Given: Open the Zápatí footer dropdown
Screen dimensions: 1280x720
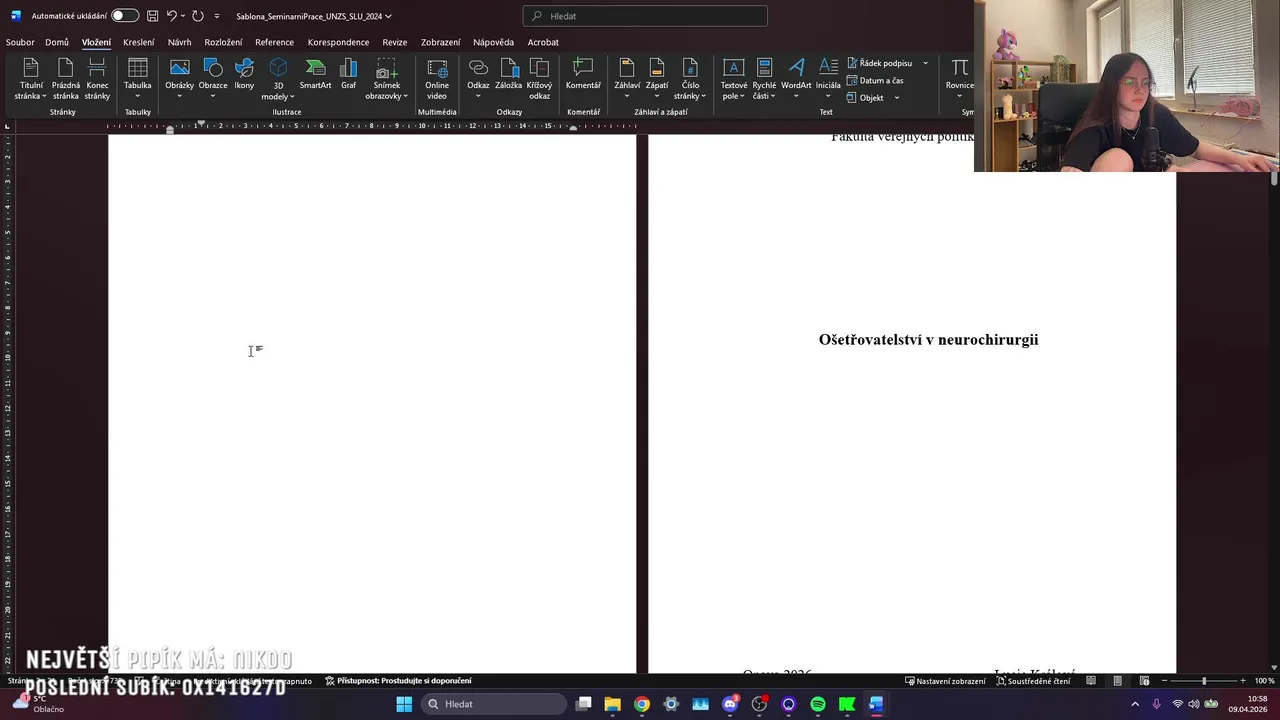Looking at the screenshot, I should click(x=657, y=79).
